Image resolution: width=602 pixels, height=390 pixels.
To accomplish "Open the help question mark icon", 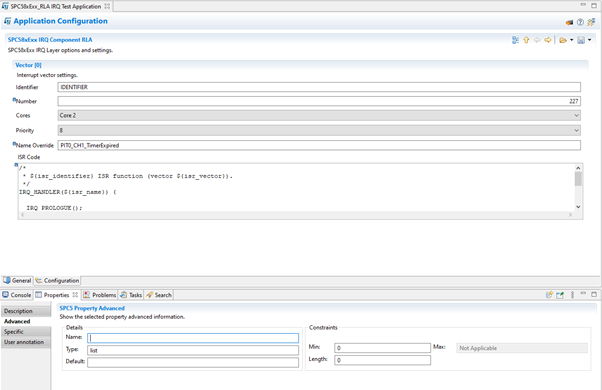I will [x=580, y=22].
